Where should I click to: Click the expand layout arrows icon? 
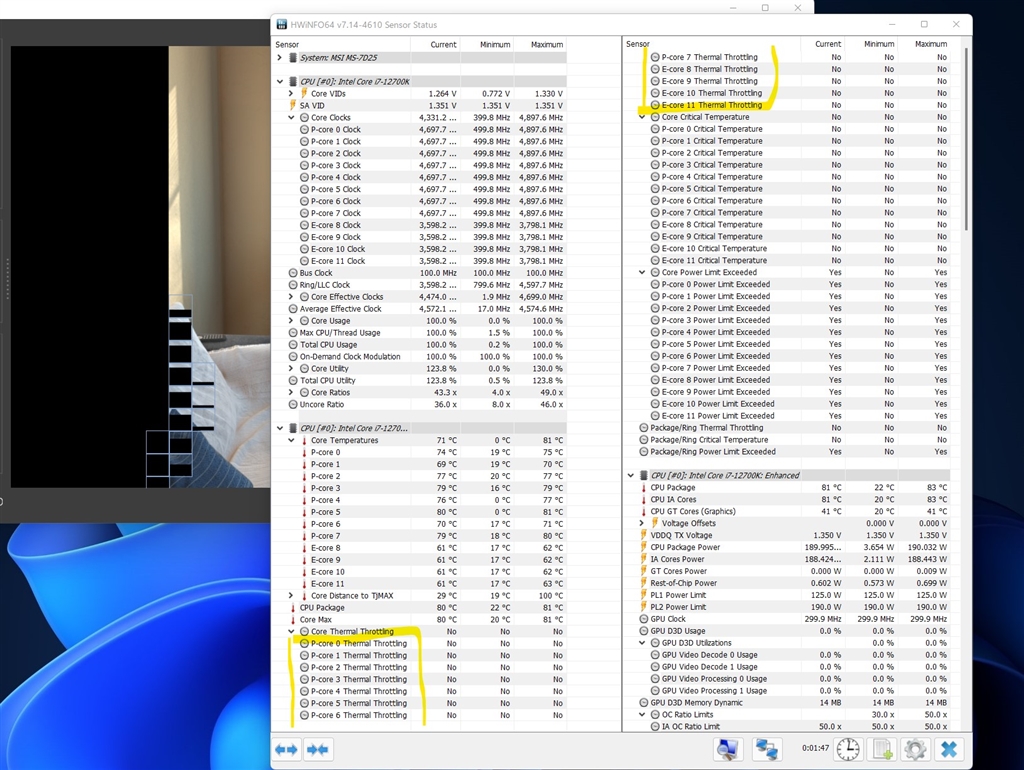tap(286, 749)
